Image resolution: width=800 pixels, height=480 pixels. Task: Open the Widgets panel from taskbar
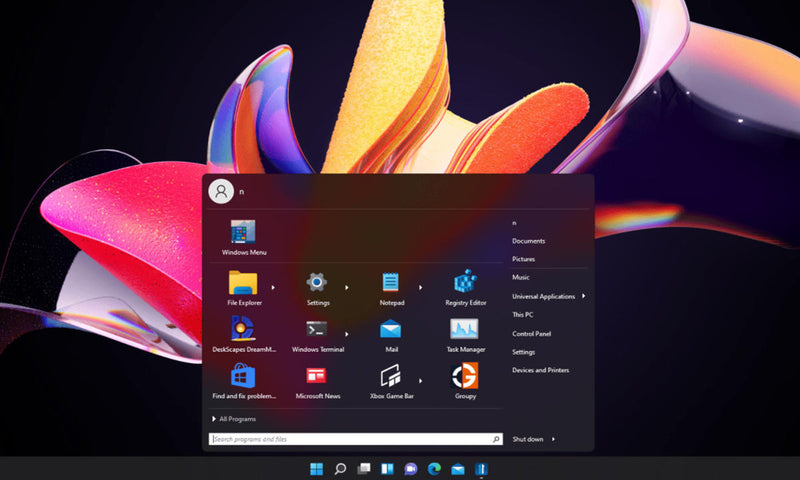tap(387, 469)
